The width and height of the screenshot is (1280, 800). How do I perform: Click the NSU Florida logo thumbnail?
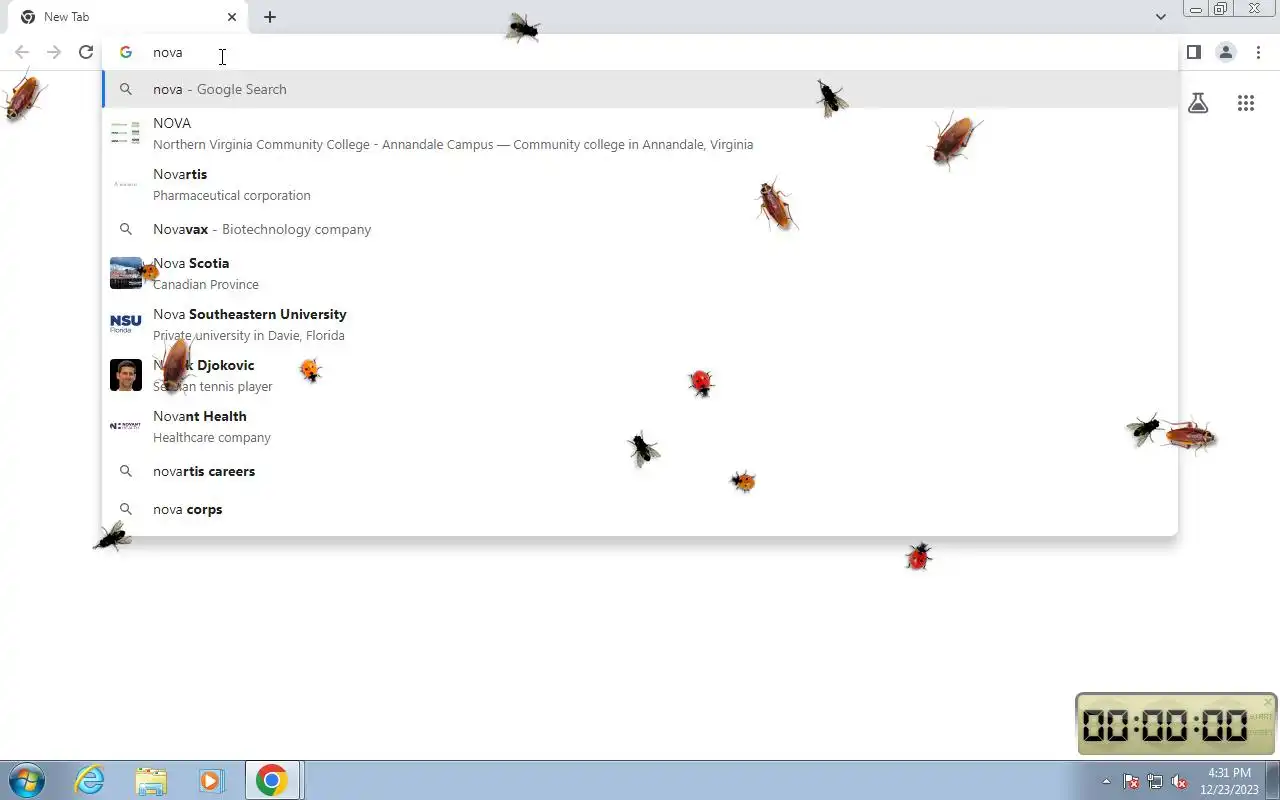[126, 324]
